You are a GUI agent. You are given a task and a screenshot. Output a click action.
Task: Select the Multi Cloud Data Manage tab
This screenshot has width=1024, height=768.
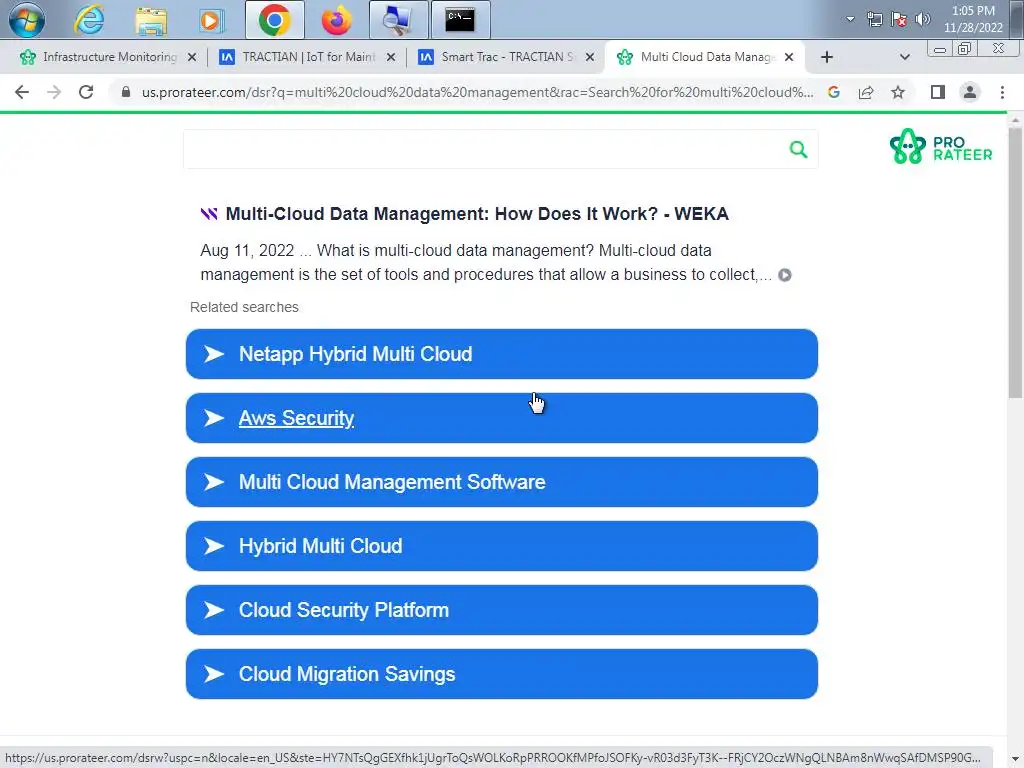(705, 57)
